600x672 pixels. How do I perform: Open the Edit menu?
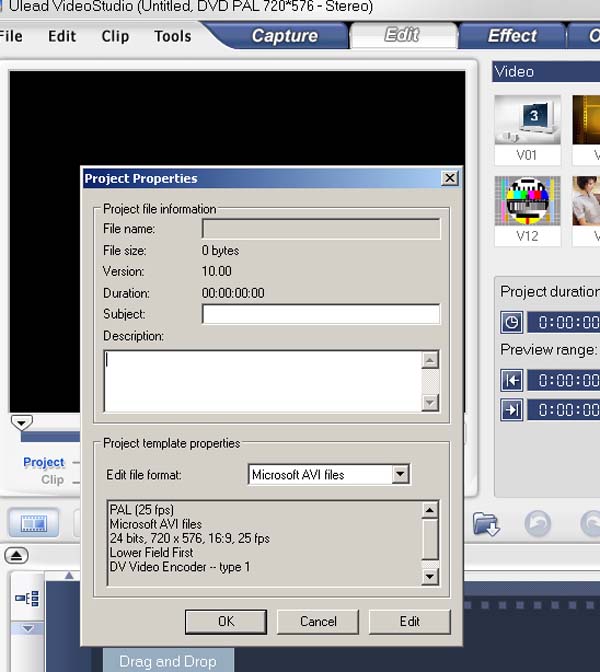(x=62, y=36)
